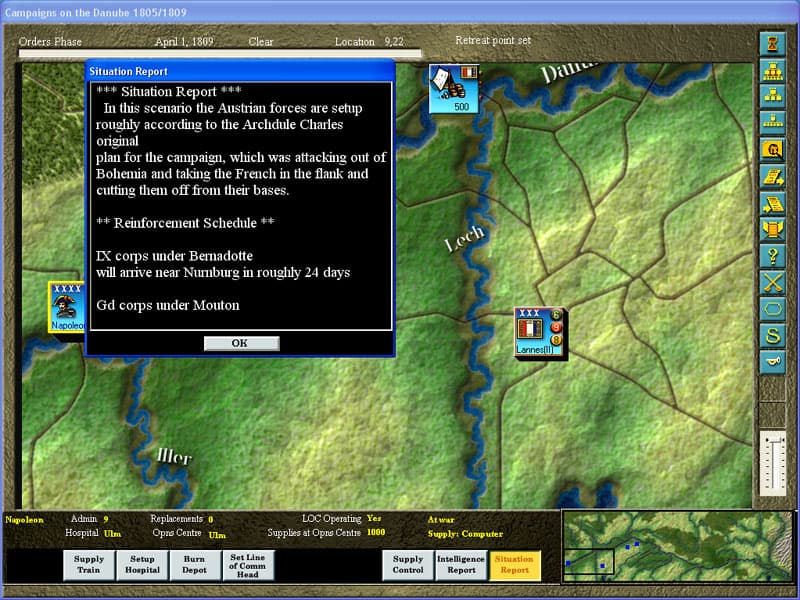The height and width of the screenshot is (600, 800).
Task: Click the 'Retreat point set' message
Action: tap(493, 40)
